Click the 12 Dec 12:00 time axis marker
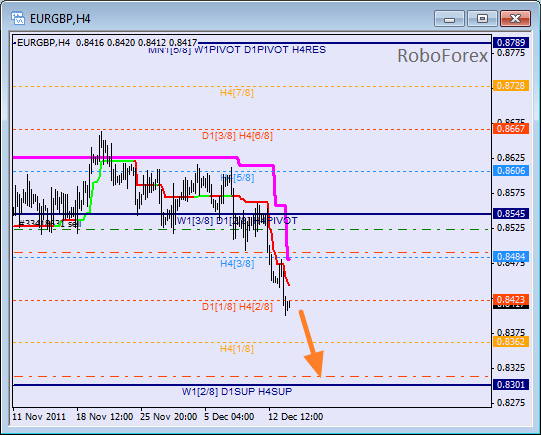This screenshot has height=435, width=541. [x=296, y=417]
